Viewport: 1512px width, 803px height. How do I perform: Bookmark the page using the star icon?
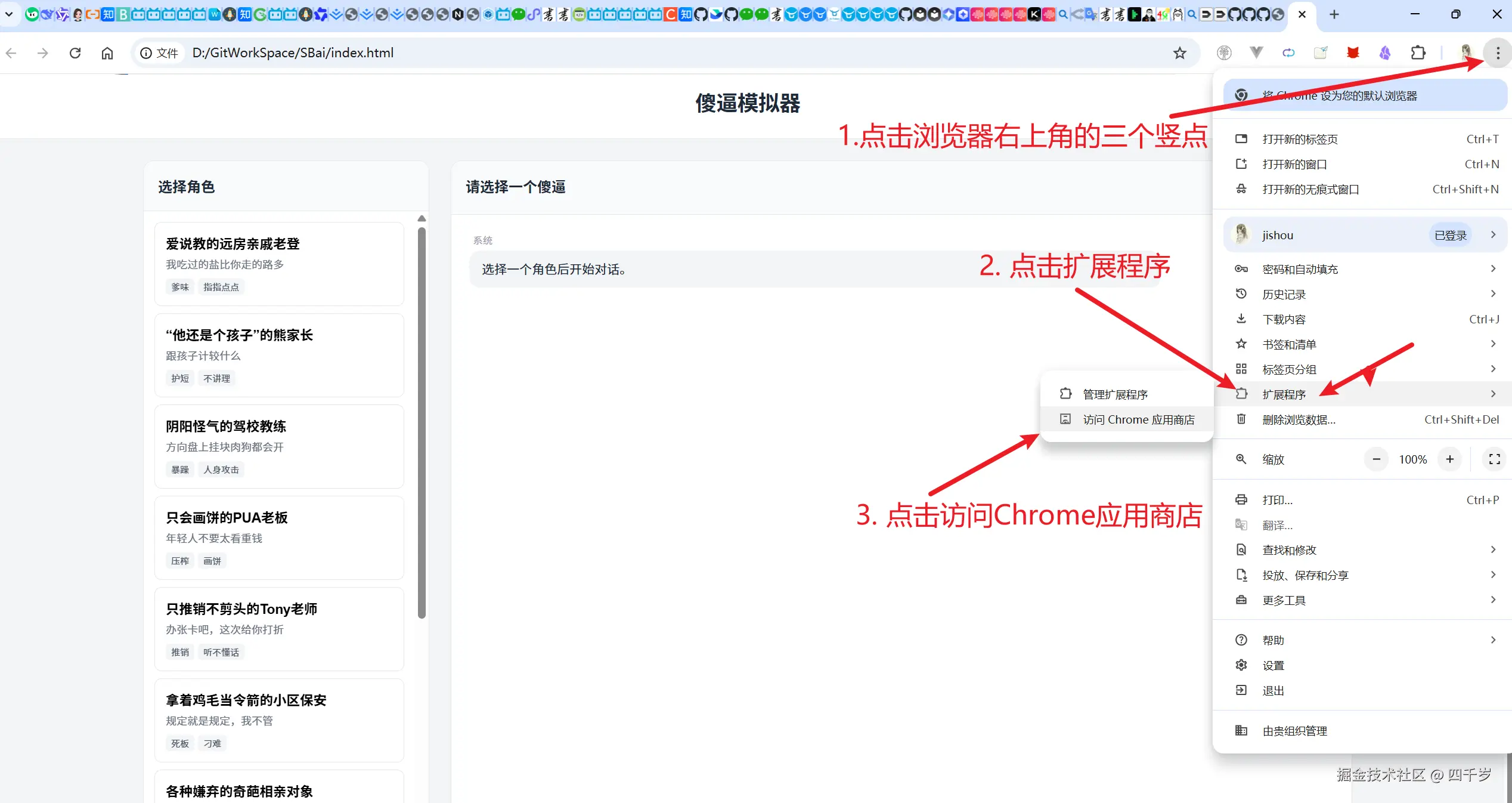tap(1180, 53)
